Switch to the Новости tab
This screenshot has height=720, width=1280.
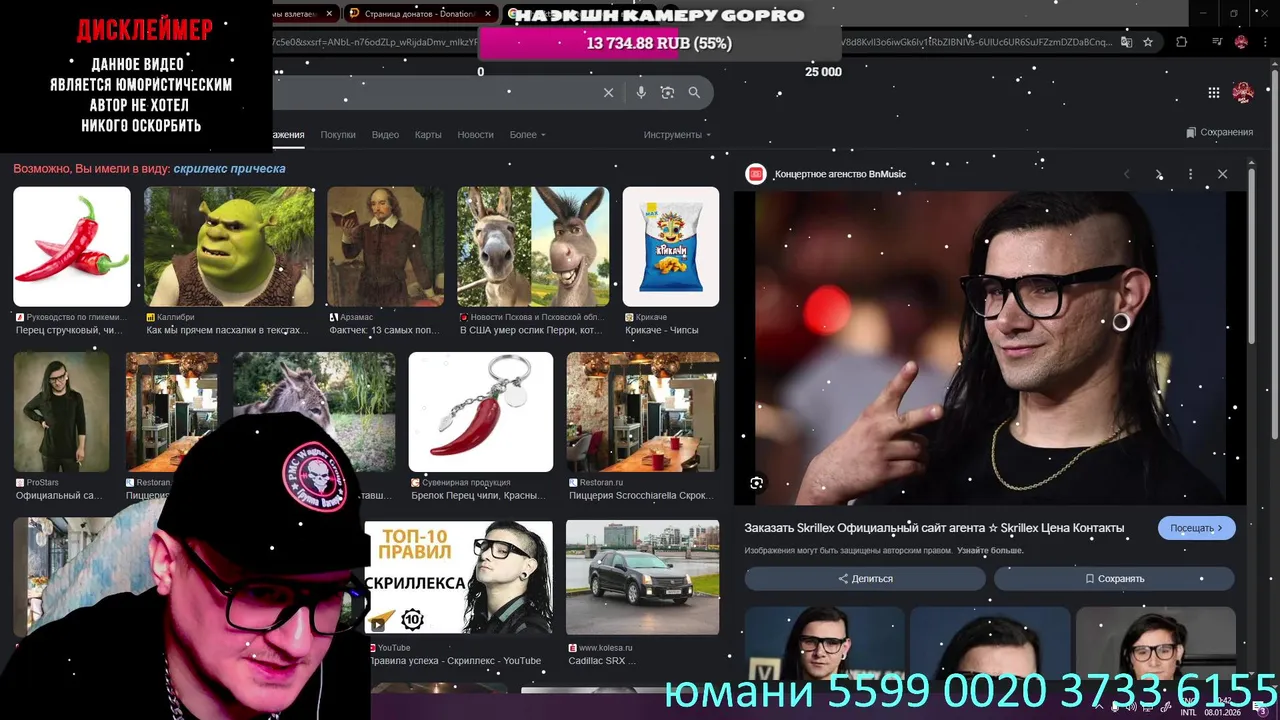[x=475, y=135]
